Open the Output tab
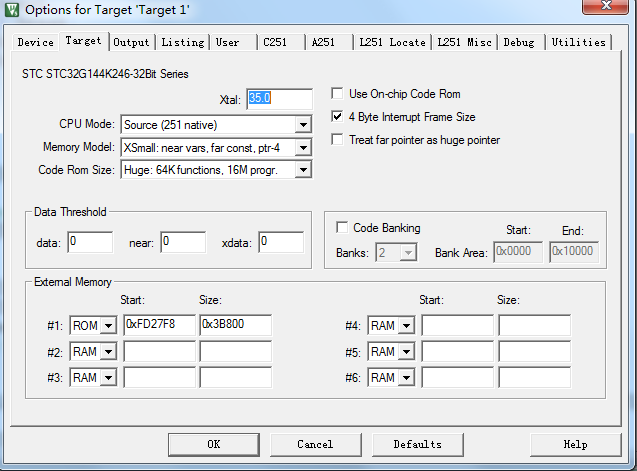The image size is (637, 471). pos(131,42)
